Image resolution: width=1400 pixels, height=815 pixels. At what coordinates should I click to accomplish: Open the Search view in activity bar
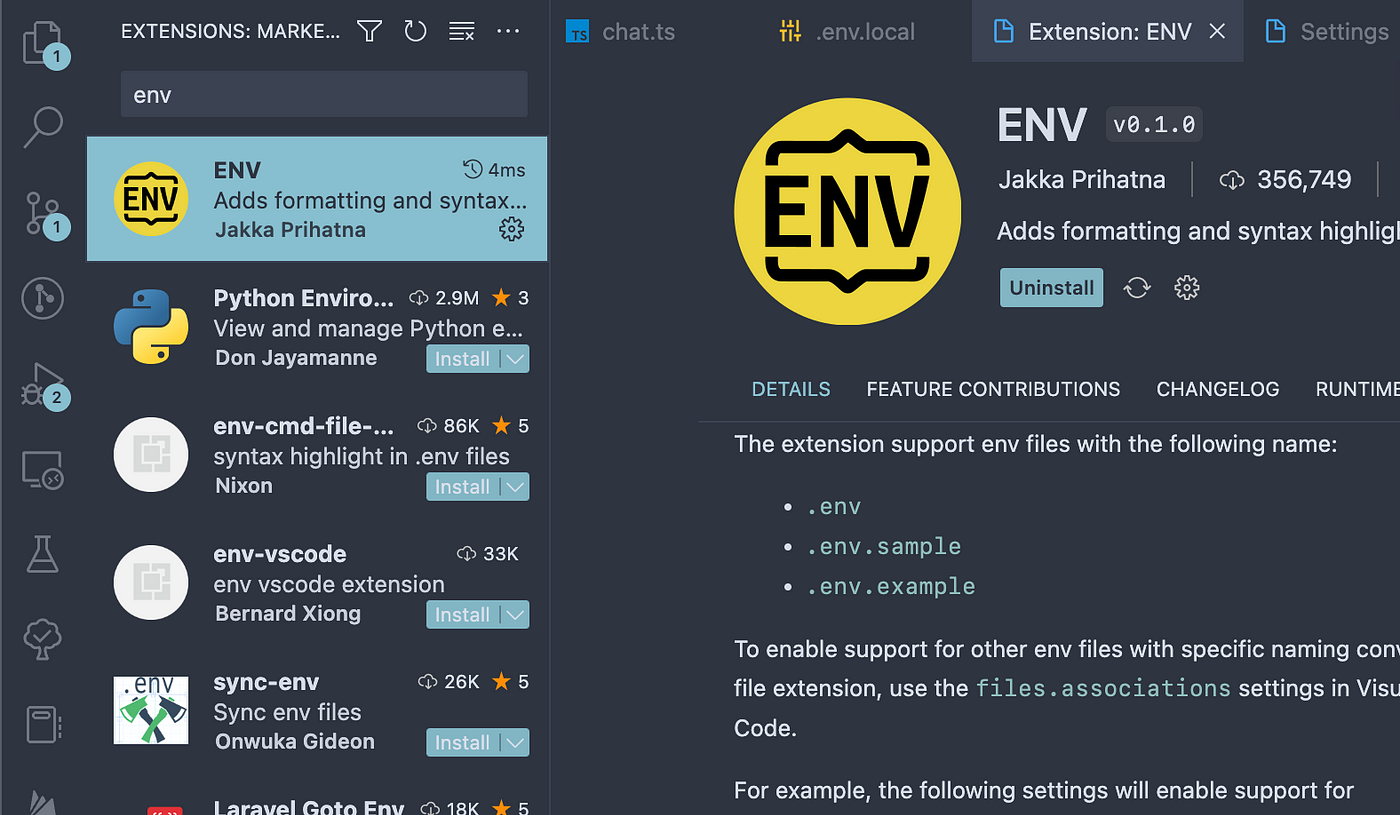[x=42, y=127]
